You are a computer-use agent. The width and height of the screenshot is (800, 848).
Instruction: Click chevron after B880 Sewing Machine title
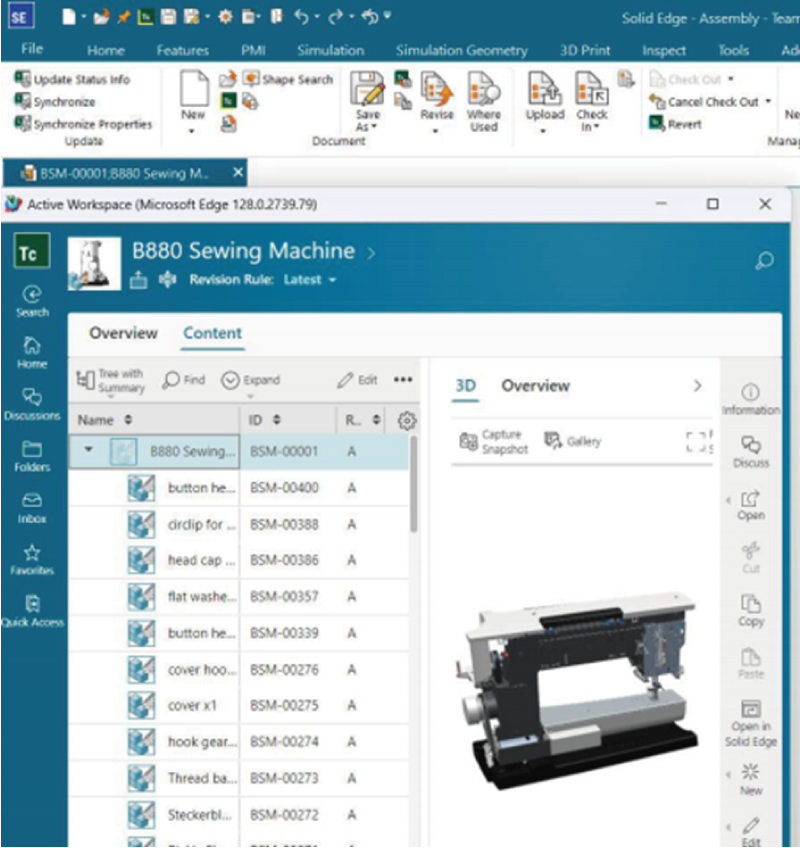point(371,253)
